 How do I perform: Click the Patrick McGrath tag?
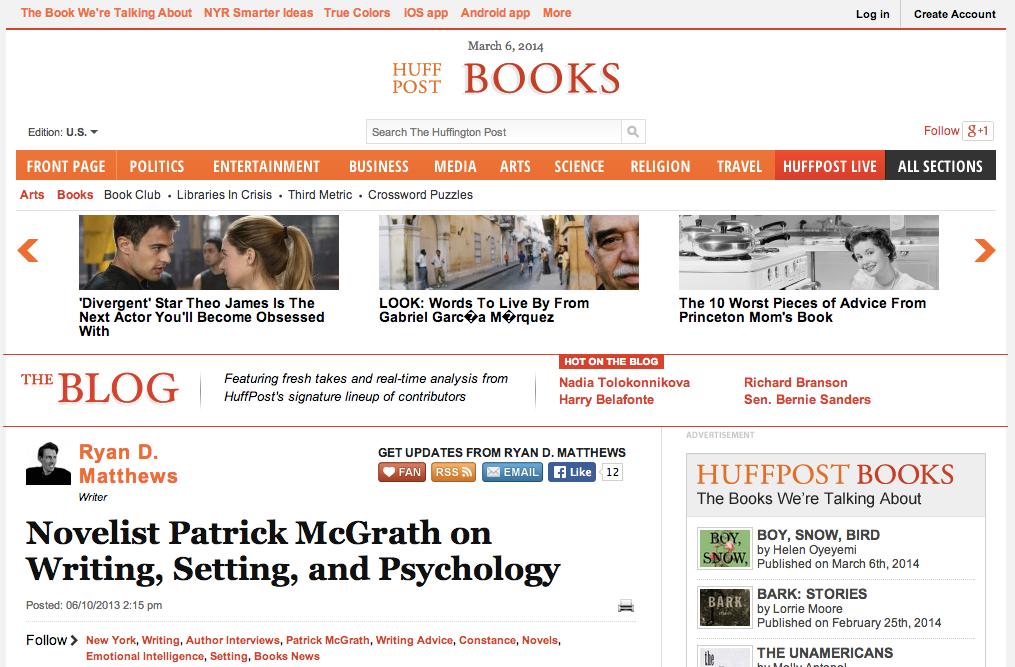tap(328, 640)
